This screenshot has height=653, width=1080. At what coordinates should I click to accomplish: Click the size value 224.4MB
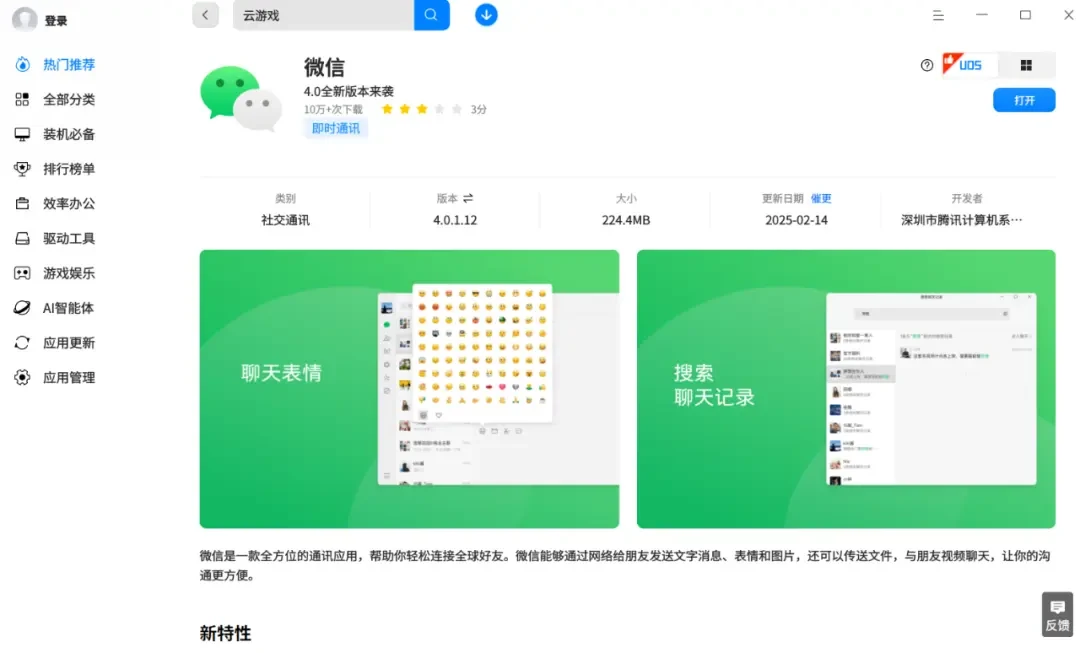coord(625,220)
